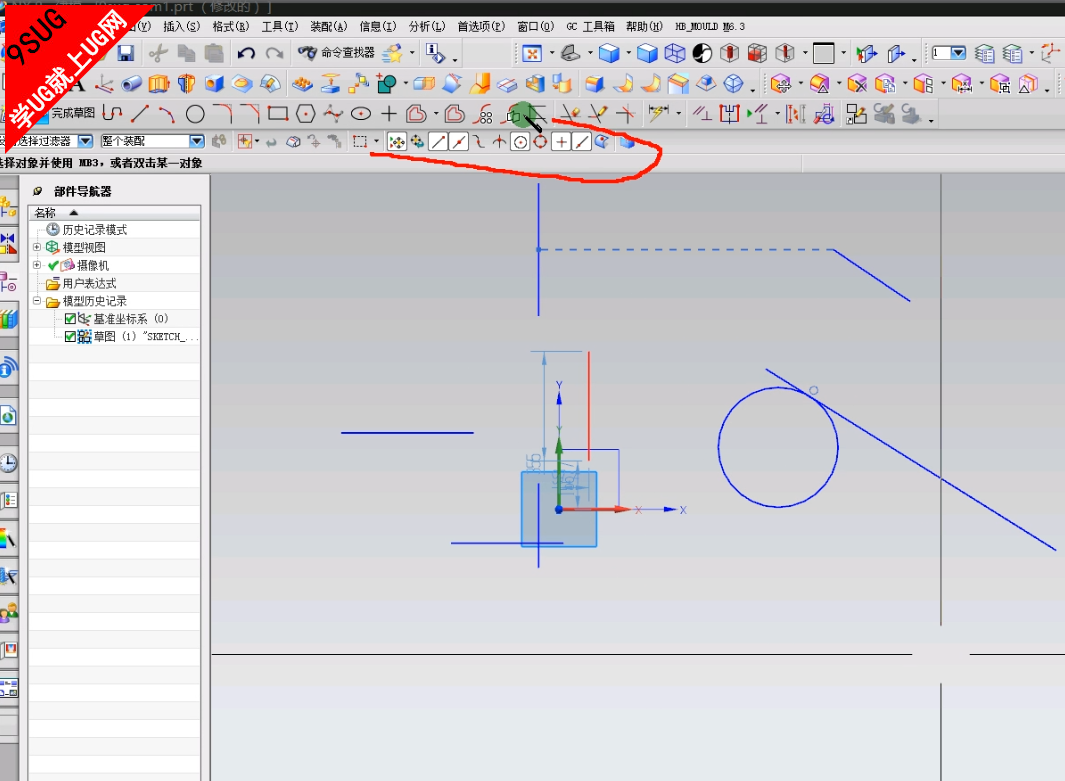1065x781 pixels.
Task: Open the Offset Curve dropdown arrow
Action: [435, 113]
